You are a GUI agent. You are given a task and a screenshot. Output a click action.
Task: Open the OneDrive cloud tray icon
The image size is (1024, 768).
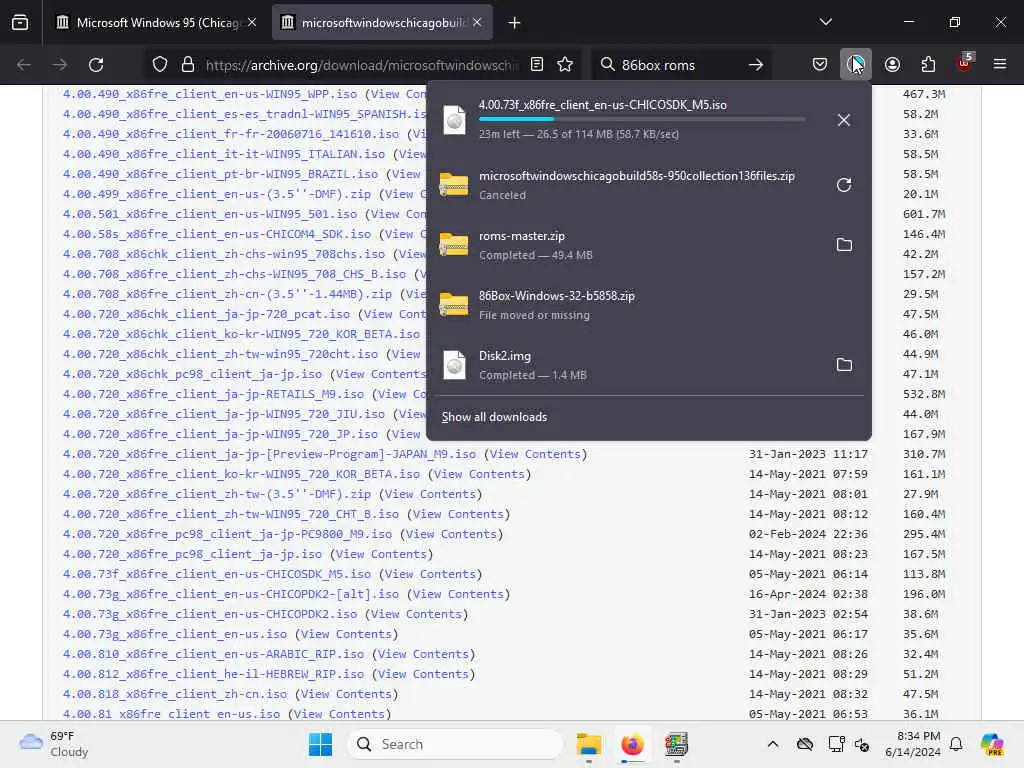[805, 744]
